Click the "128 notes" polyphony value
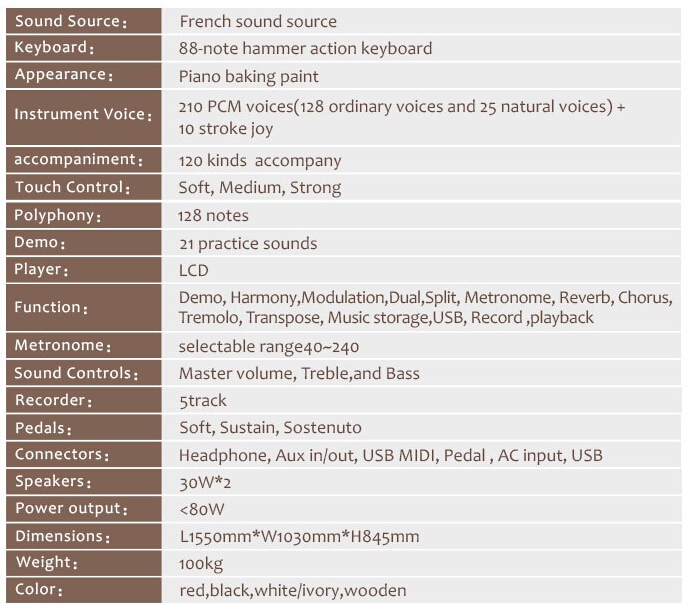691x612 pixels. pos(214,215)
